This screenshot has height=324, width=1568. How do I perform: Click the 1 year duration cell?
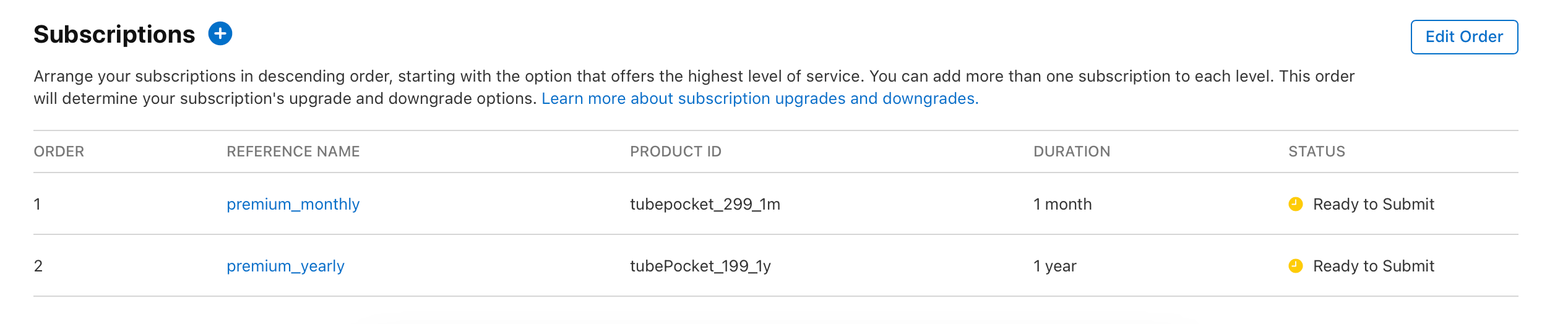point(1055,266)
